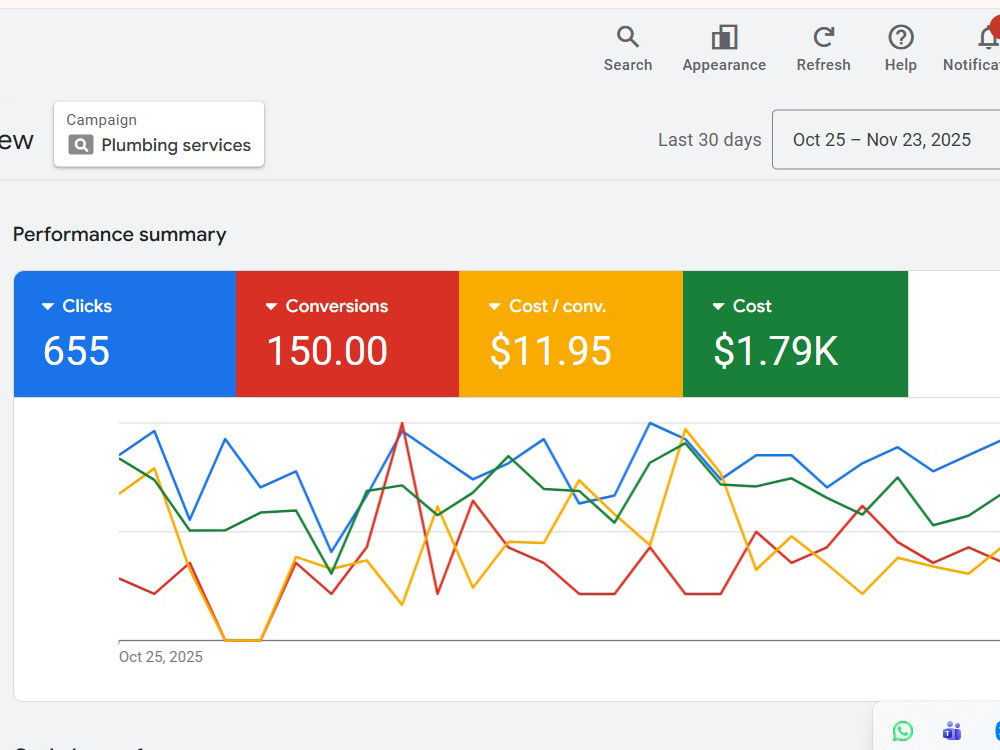Expand the Cost / conv. metric dropdown arrow

point(494,307)
